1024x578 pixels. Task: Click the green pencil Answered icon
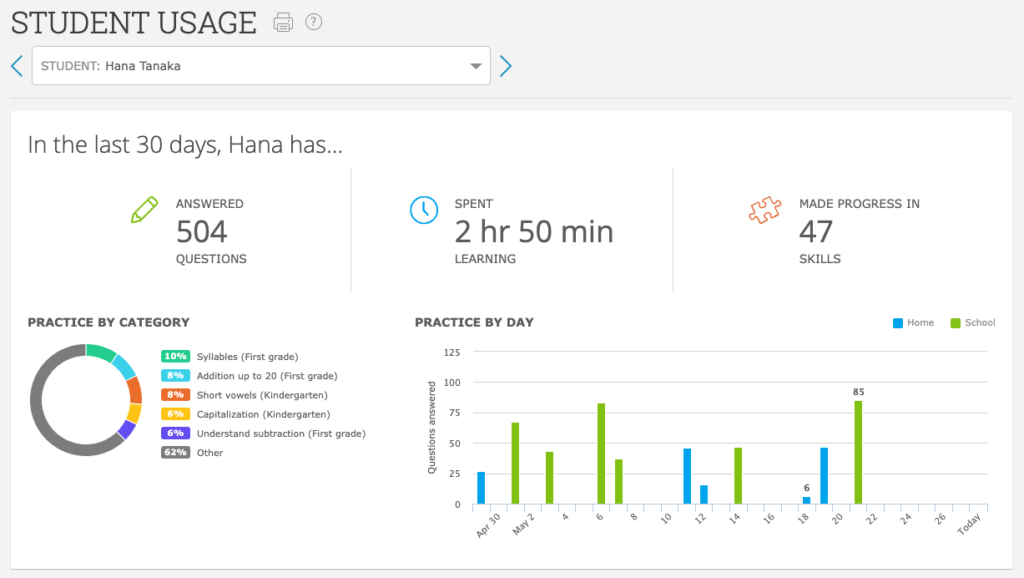tap(145, 210)
